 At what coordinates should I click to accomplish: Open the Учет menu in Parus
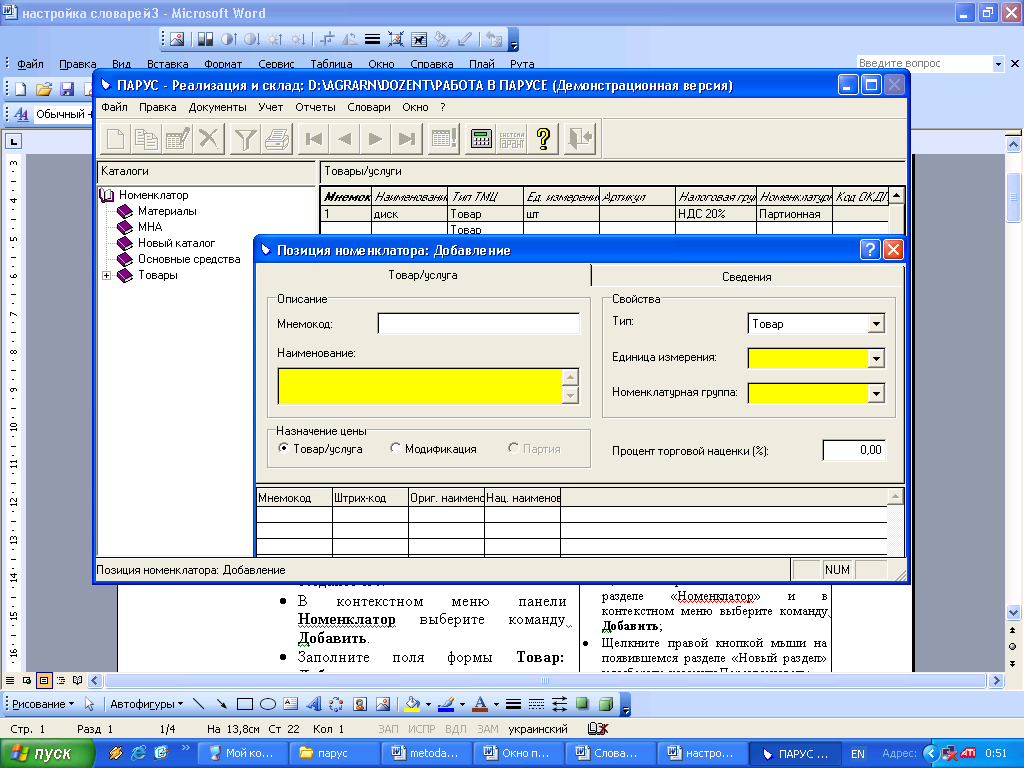pyautogui.click(x=270, y=107)
